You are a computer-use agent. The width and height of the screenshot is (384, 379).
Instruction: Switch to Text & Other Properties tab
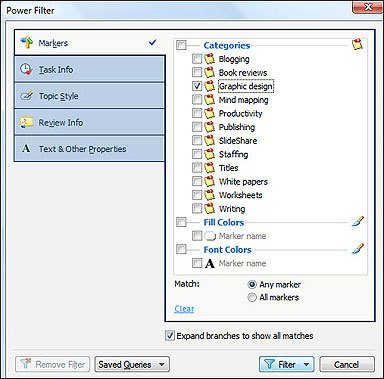pyautogui.click(x=89, y=149)
